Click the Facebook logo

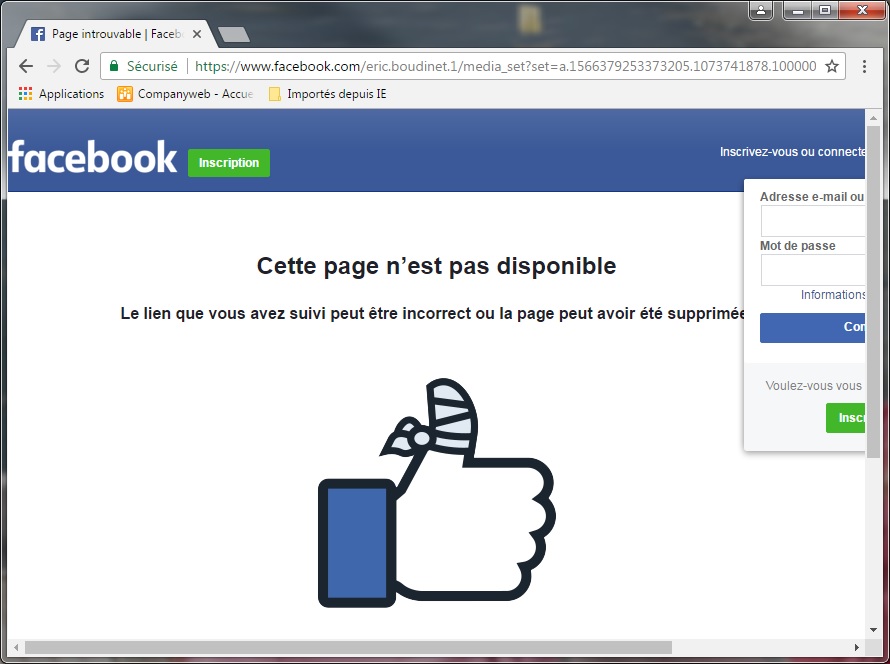93,158
